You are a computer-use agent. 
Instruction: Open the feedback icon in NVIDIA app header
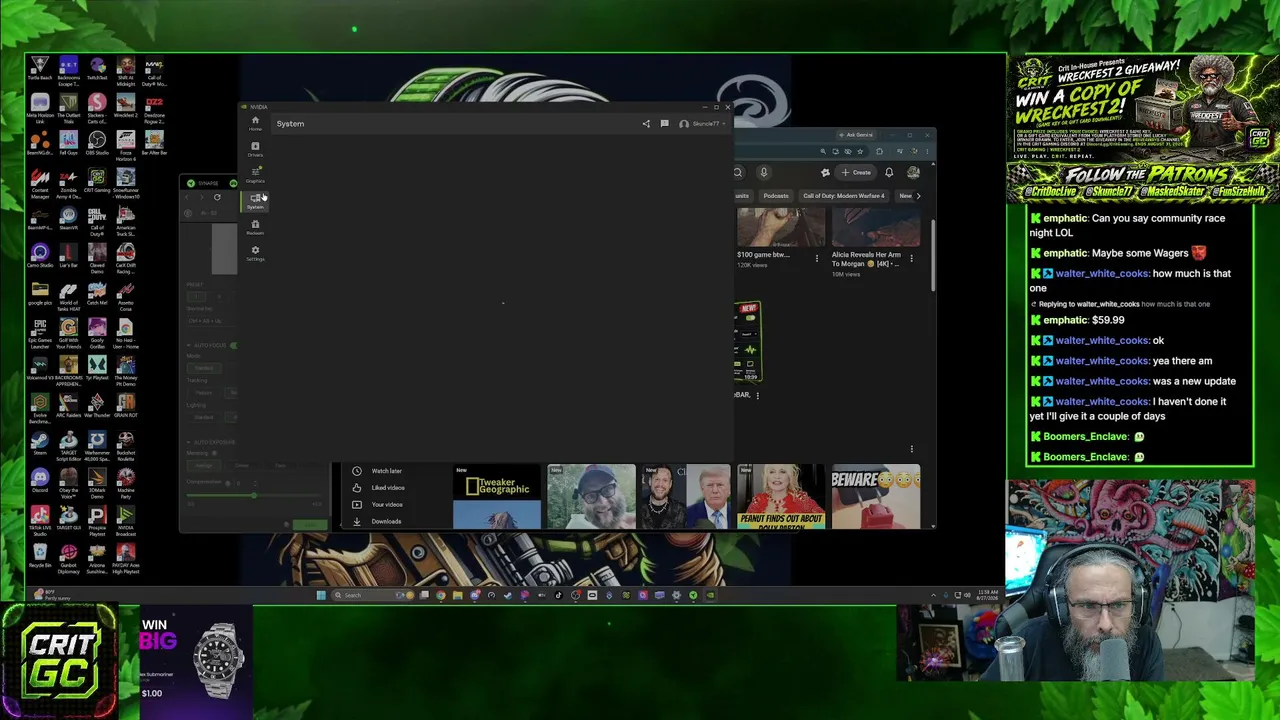tap(664, 124)
